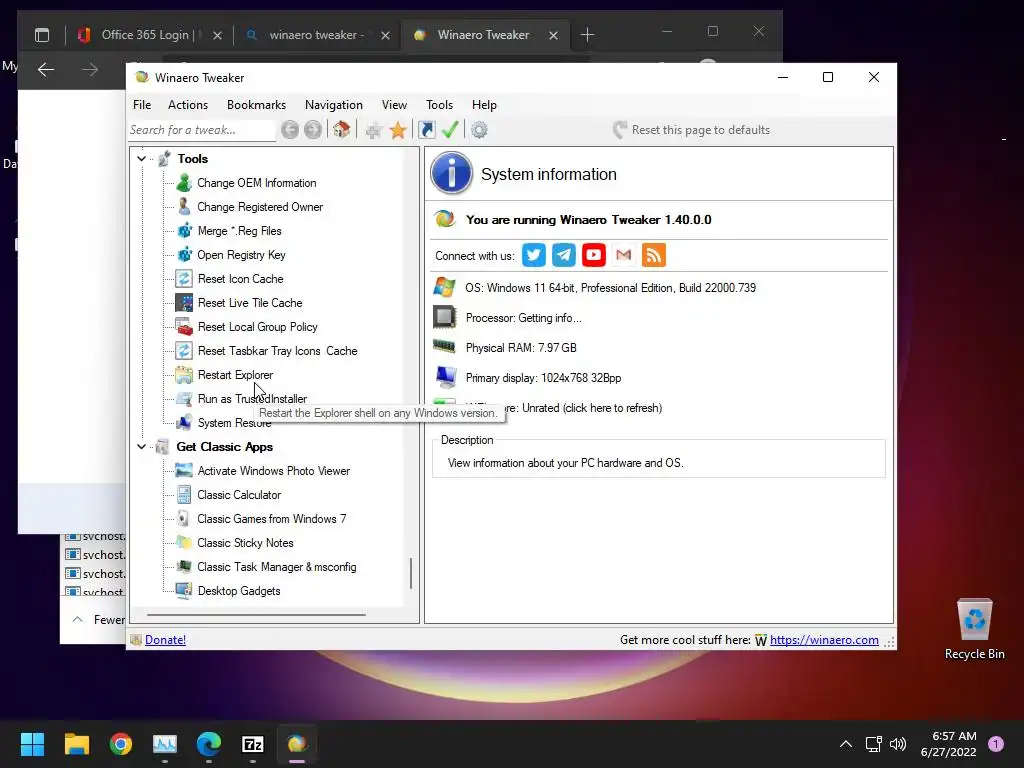Select Desktop Gadgets item
Screen dimensions: 1024x768
coord(239,591)
